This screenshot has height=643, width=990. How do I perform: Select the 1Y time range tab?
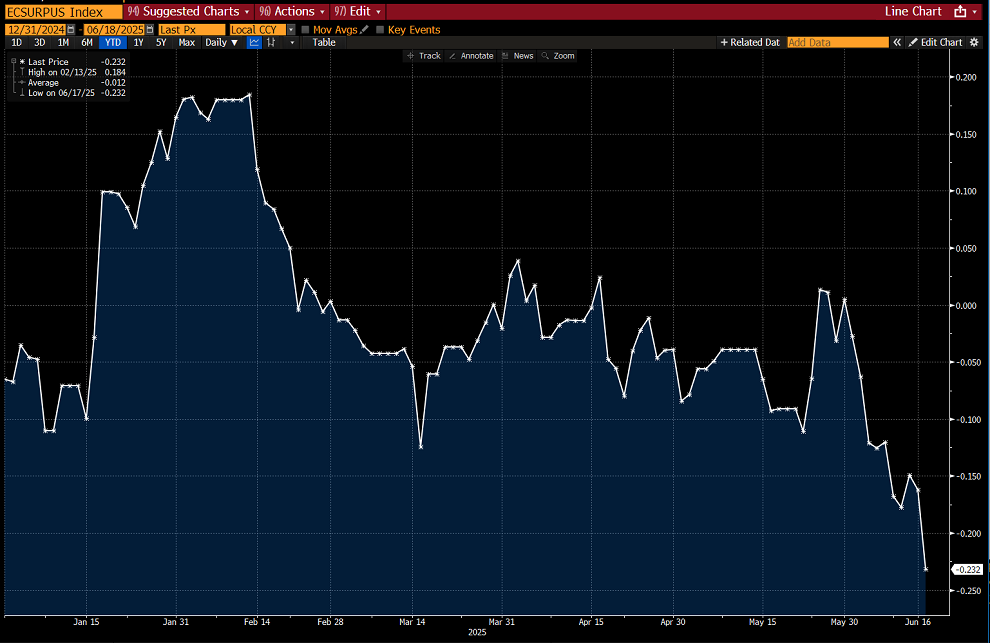pos(138,42)
